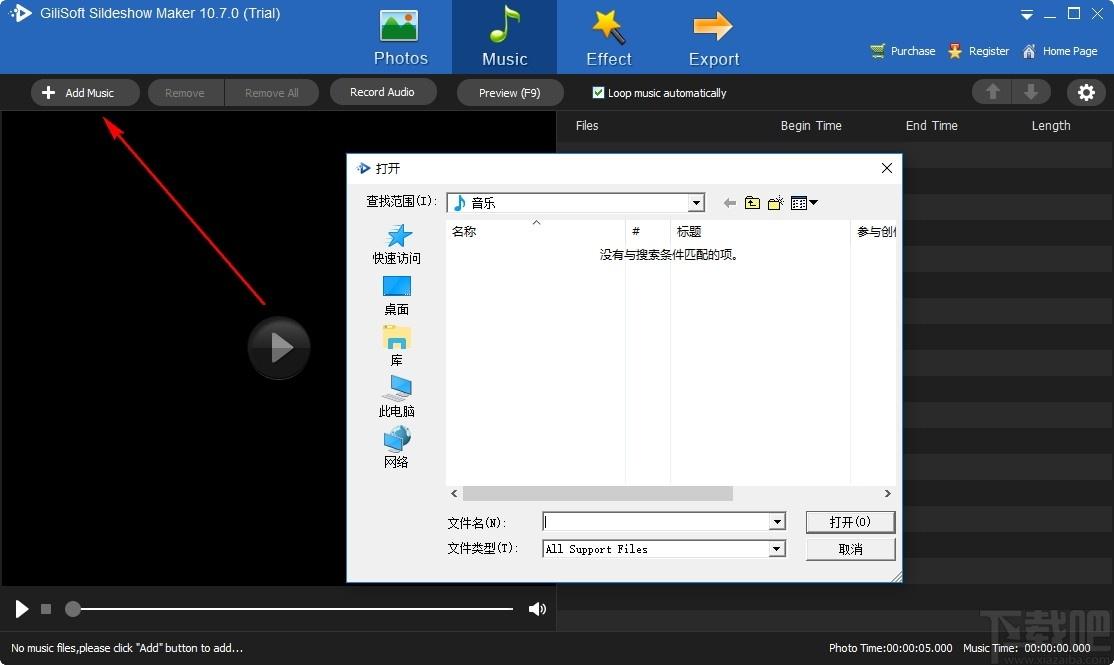The image size is (1114, 665).
Task: Open title bar dropdown menu arrow
Action: [x=1027, y=14]
